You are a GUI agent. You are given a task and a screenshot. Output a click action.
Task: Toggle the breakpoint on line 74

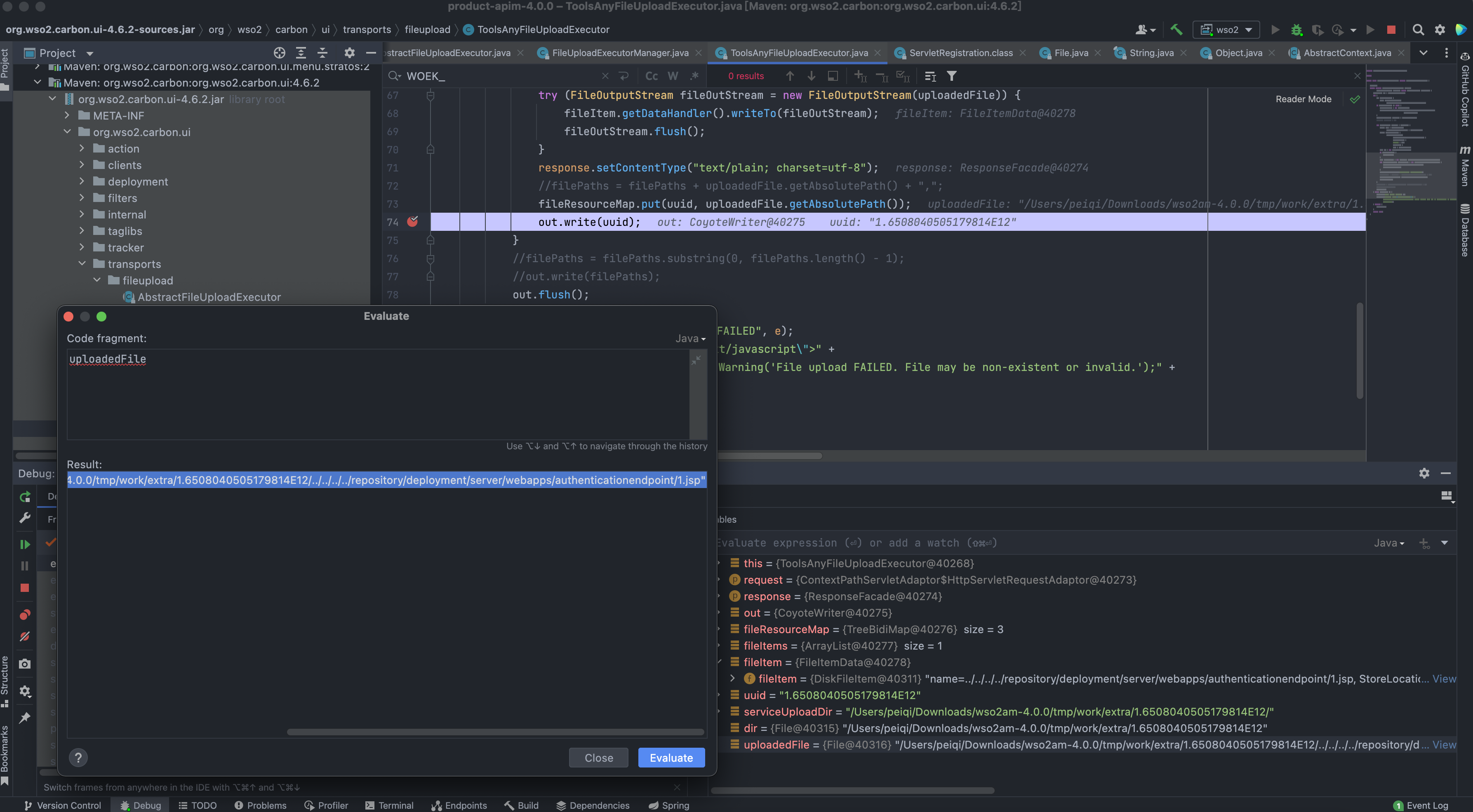pos(412,222)
